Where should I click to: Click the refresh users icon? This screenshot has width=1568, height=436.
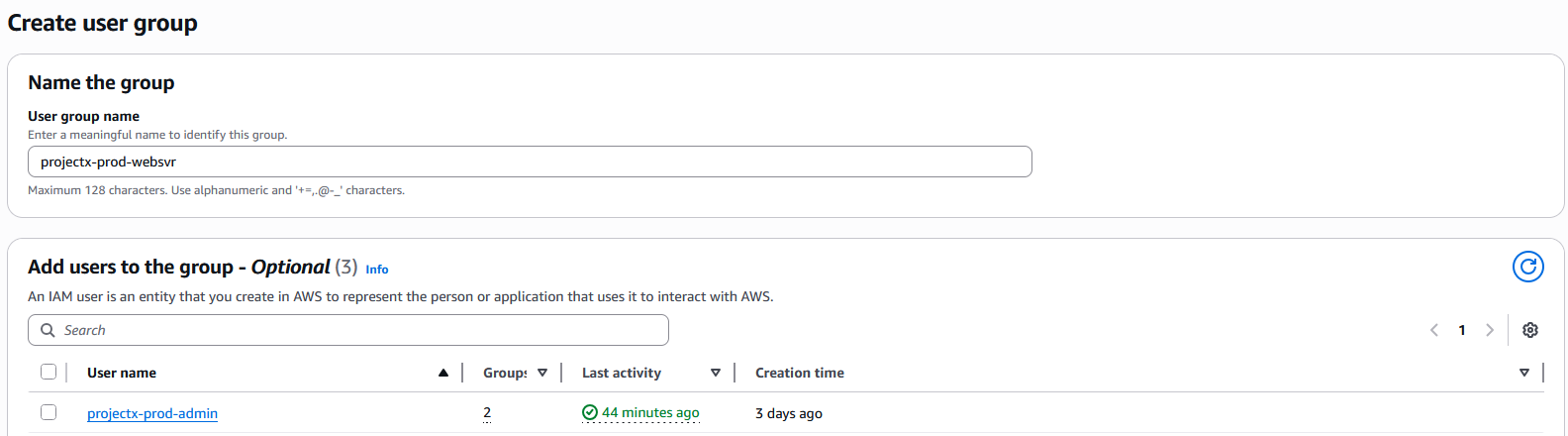point(1527,267)
